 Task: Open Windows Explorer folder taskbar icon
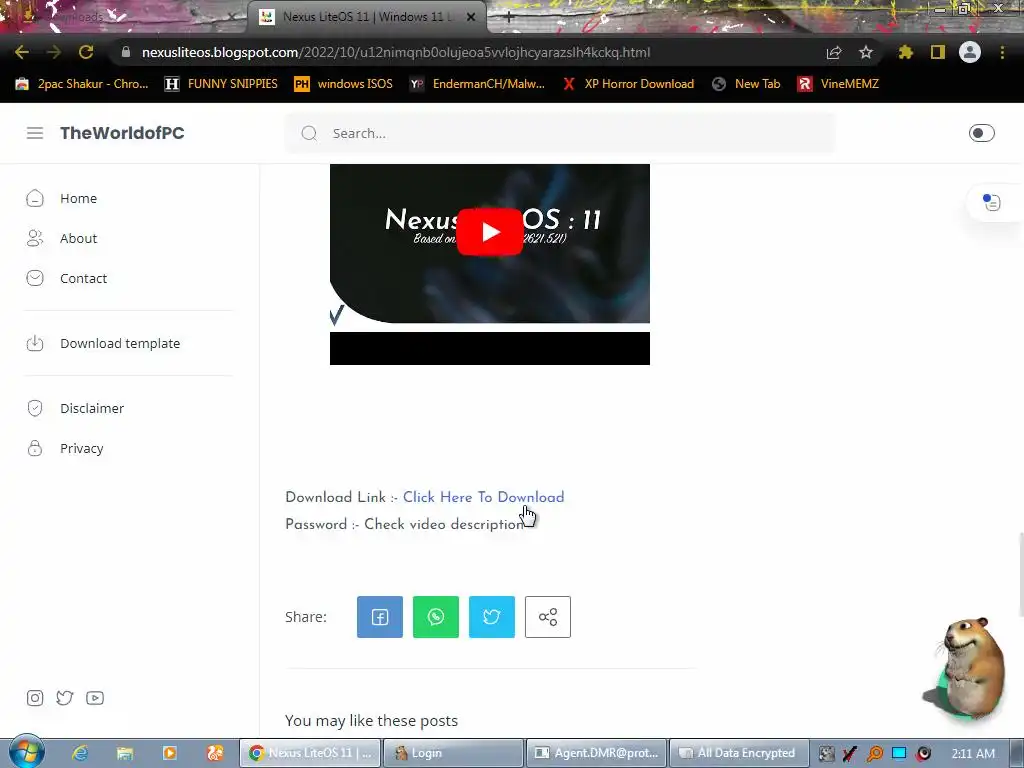pyautogui.click(x=125, y=753)
